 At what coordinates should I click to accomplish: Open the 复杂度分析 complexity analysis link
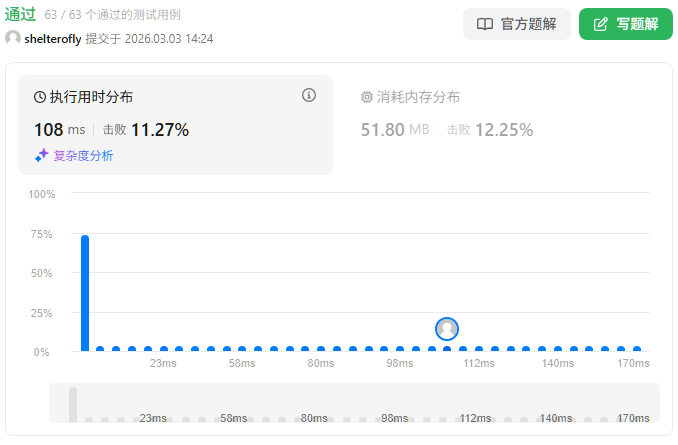[x=83, y=155]
